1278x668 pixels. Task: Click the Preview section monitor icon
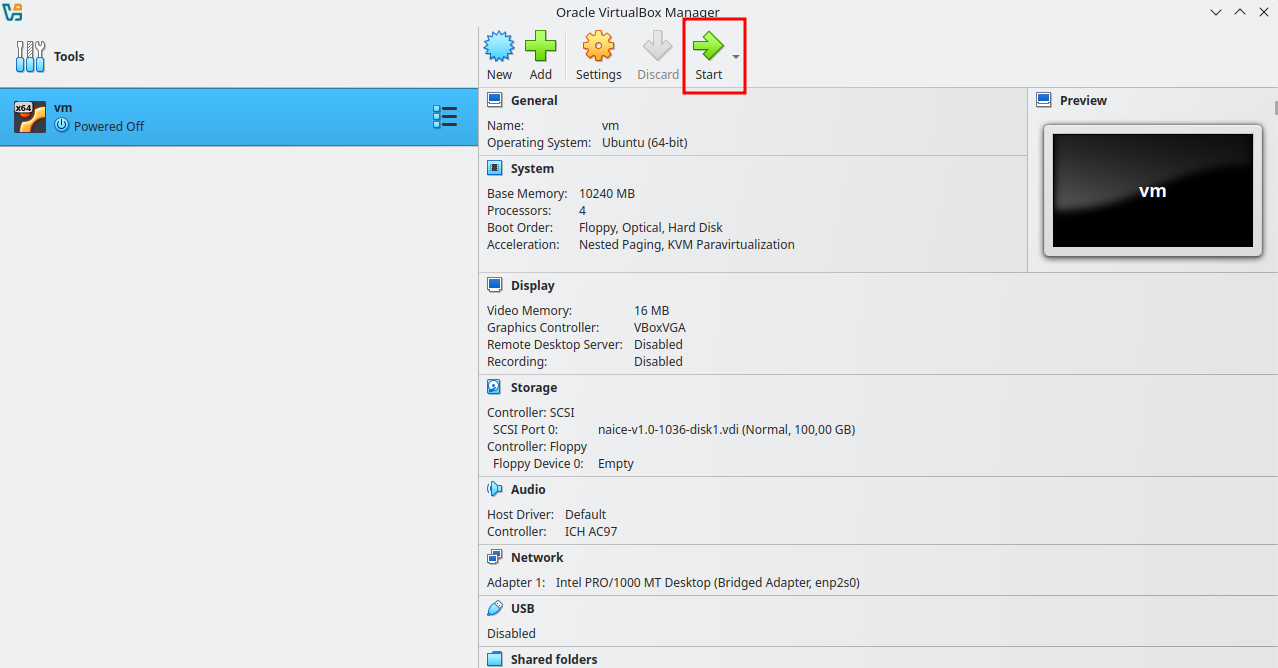[1044, 100]
